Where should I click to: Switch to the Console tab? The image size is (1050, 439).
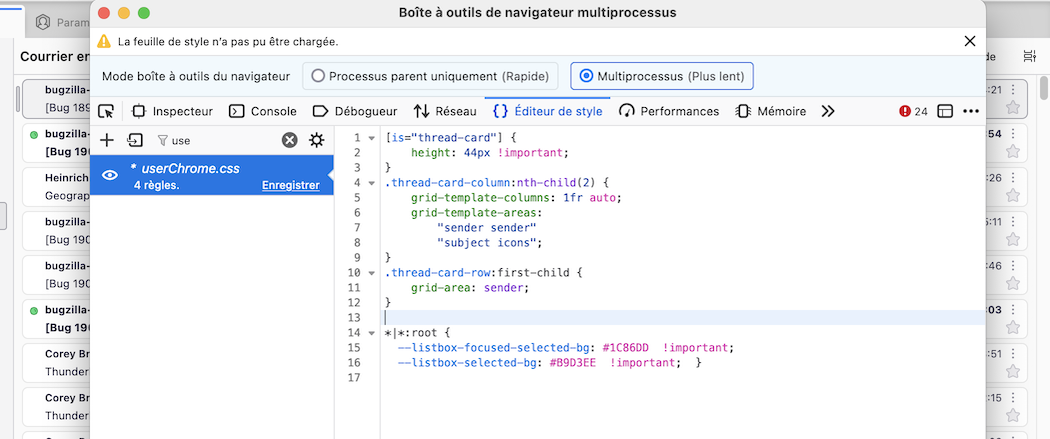click(x=263, y=111)
